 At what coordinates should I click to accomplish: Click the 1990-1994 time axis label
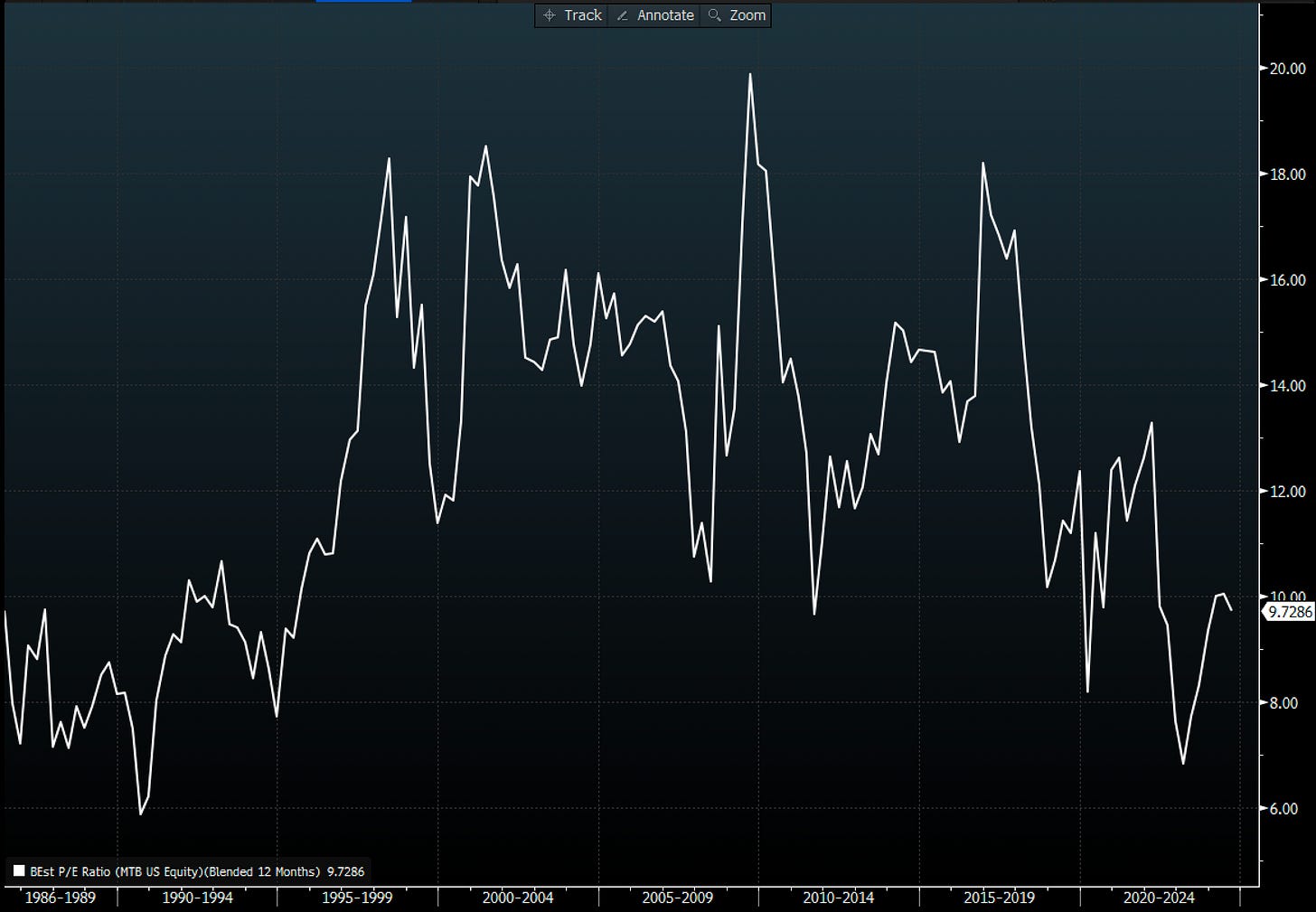tap(197, 898)
